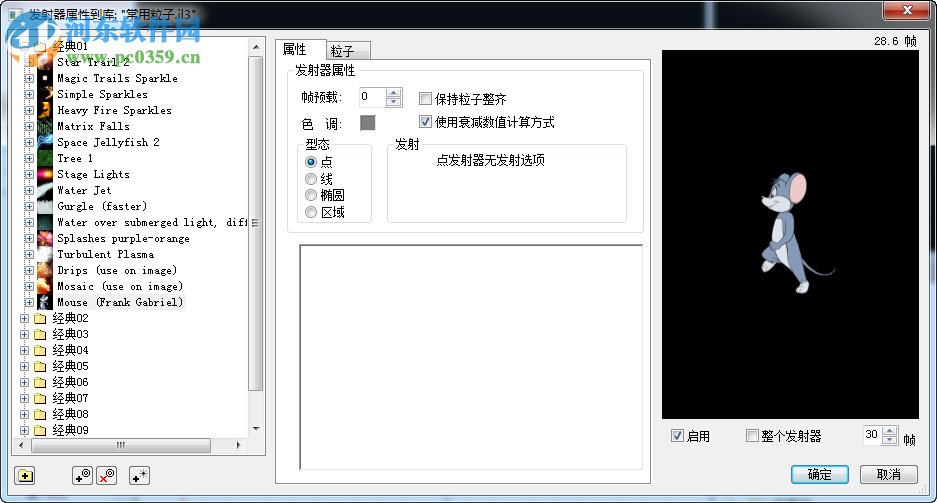Viewport: 937px width, 503px height.
Task: Click the Water Jet thumbnail icon
Action: 45,191
